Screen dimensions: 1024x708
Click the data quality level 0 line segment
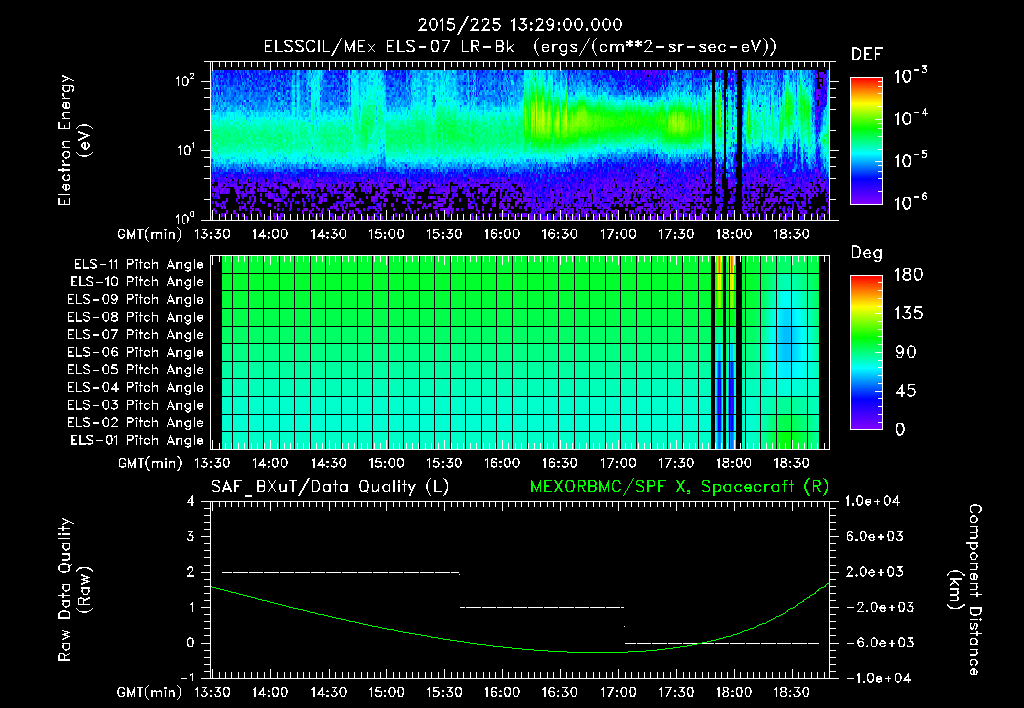pos(722,643)
